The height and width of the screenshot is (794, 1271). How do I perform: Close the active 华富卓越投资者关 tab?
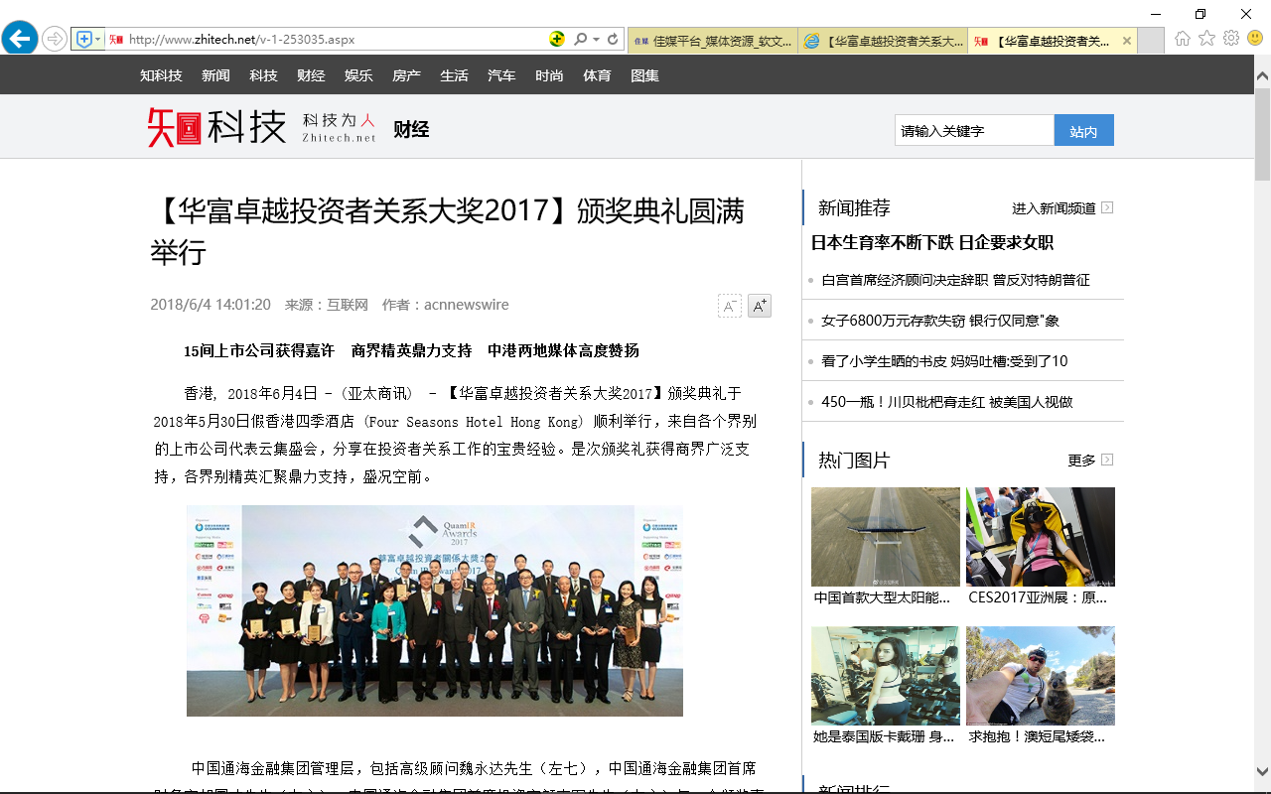(x=1127, y=41)
